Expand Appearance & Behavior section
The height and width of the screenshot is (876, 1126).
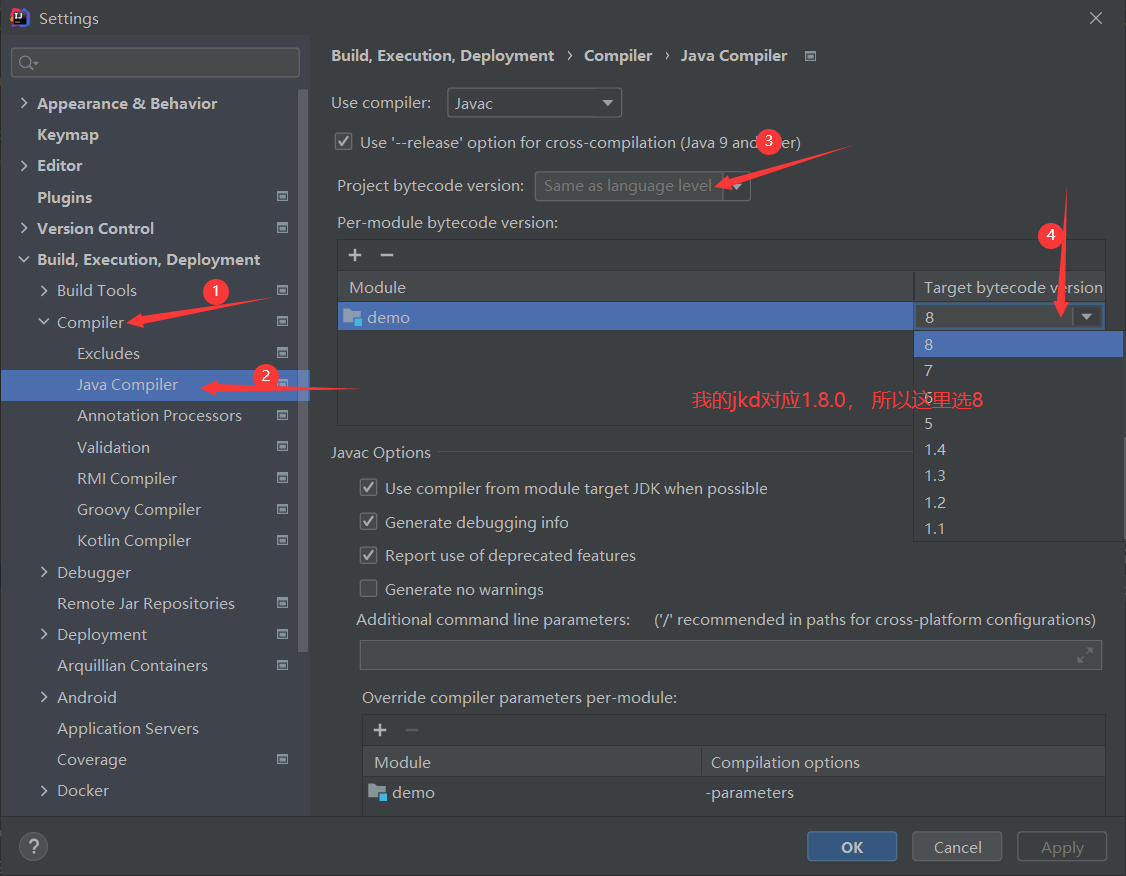(24, 103)
